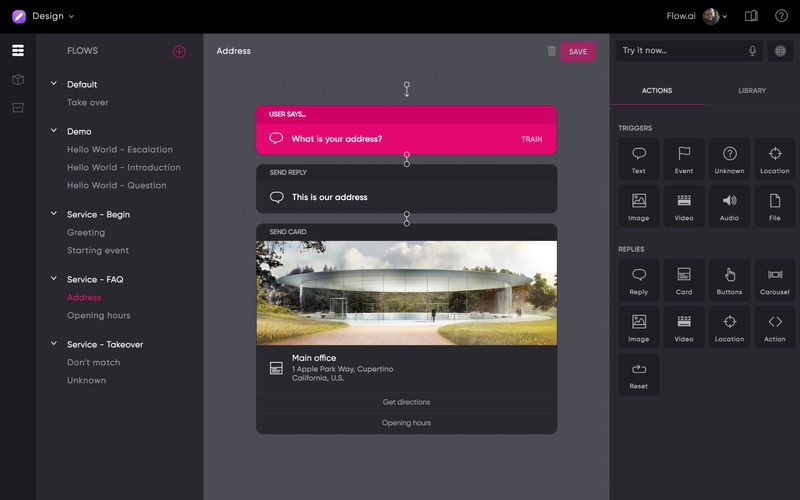
Task: Select the Carousel reply action
Action: coord(774,279)
